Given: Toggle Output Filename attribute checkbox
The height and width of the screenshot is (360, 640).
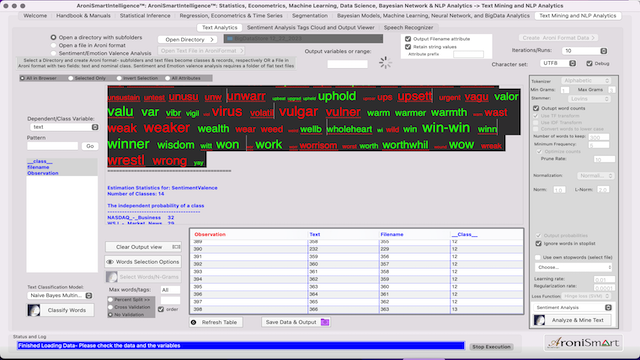Looking at the screenshot, I should pyautogui.click(x=408, y=39).
